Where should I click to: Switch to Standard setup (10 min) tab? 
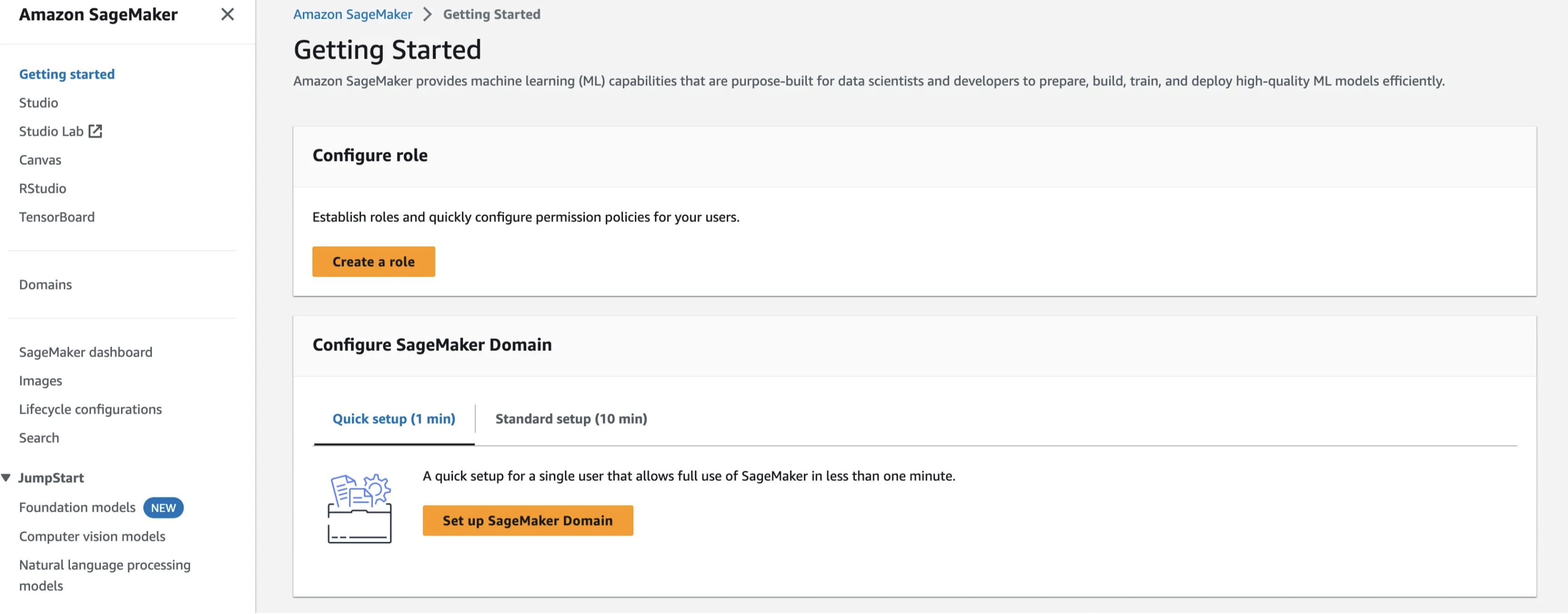point(570,419)
